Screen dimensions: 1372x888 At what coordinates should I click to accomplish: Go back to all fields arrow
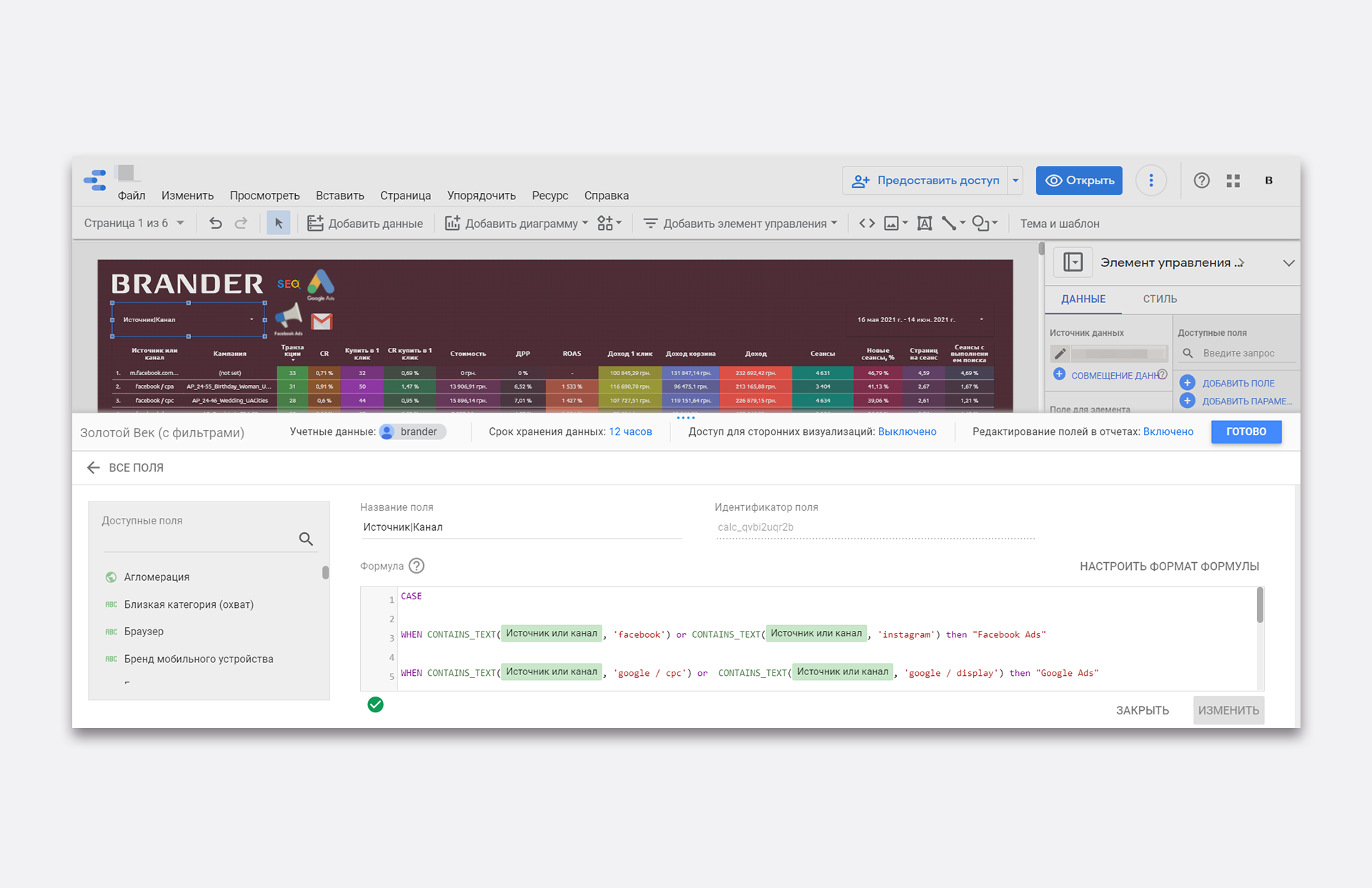[x=93, y=467]
